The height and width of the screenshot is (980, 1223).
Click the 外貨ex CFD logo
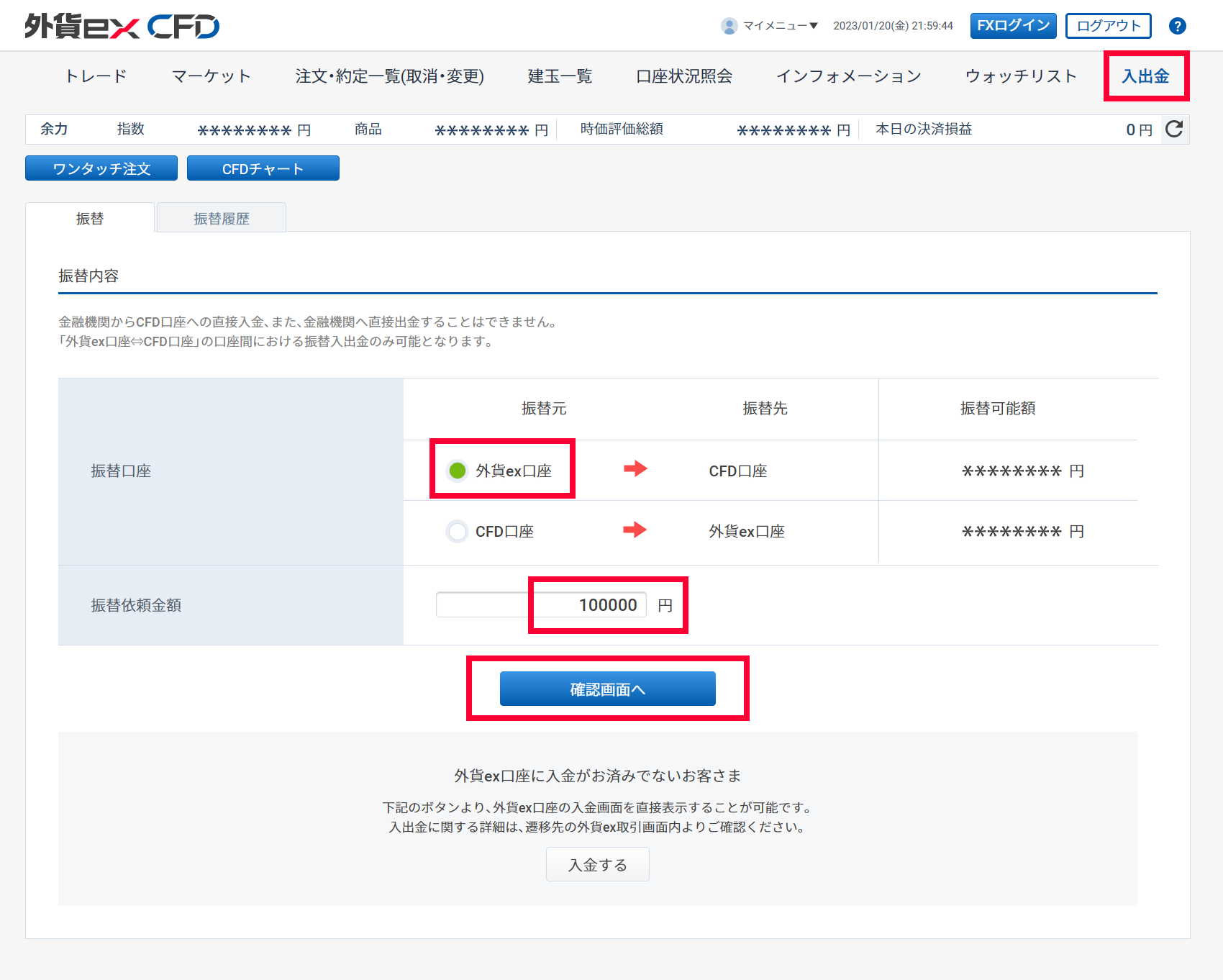[122, 27]
